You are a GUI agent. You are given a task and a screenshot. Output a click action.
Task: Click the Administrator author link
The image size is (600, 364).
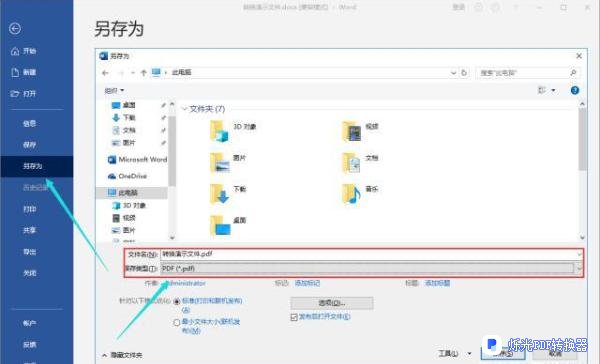tap(185, 283)
